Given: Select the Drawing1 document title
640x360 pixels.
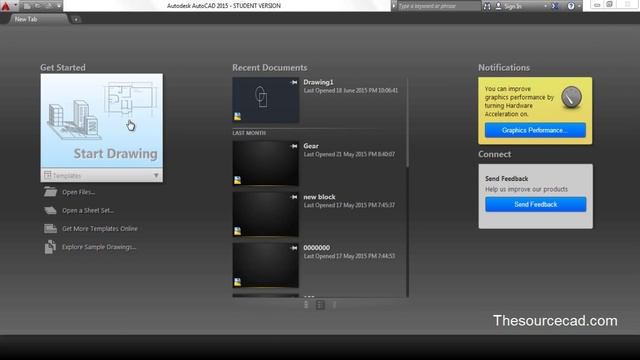Looking at the screenshot, I should point(318,82).
